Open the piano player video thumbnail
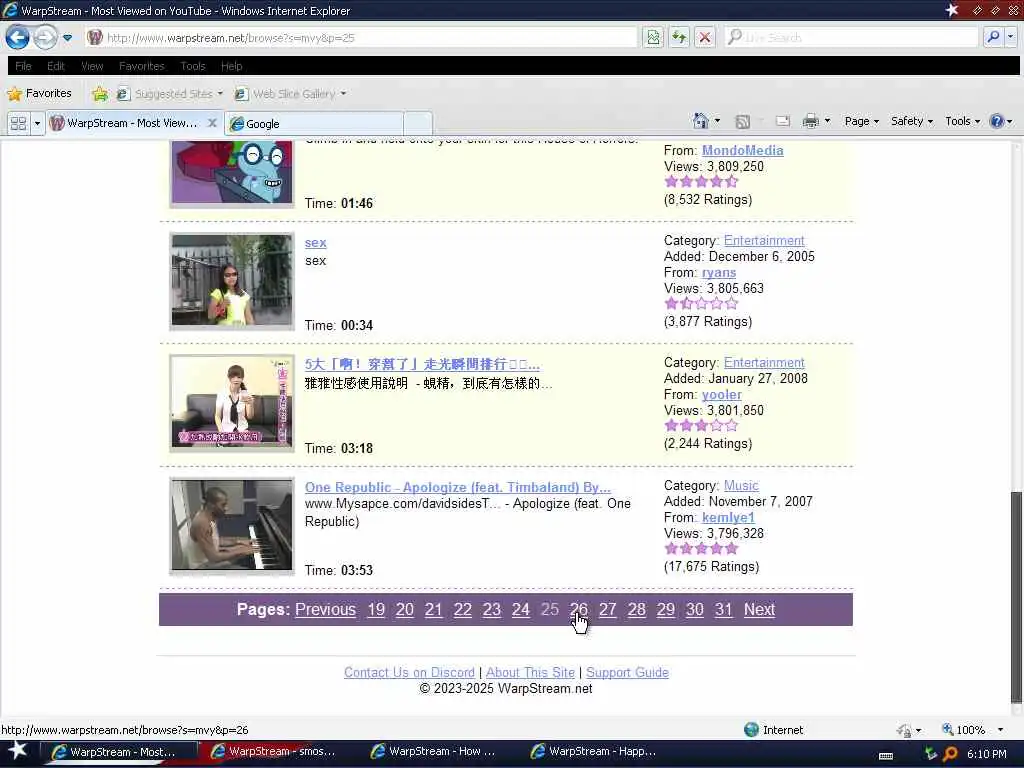 232,526
